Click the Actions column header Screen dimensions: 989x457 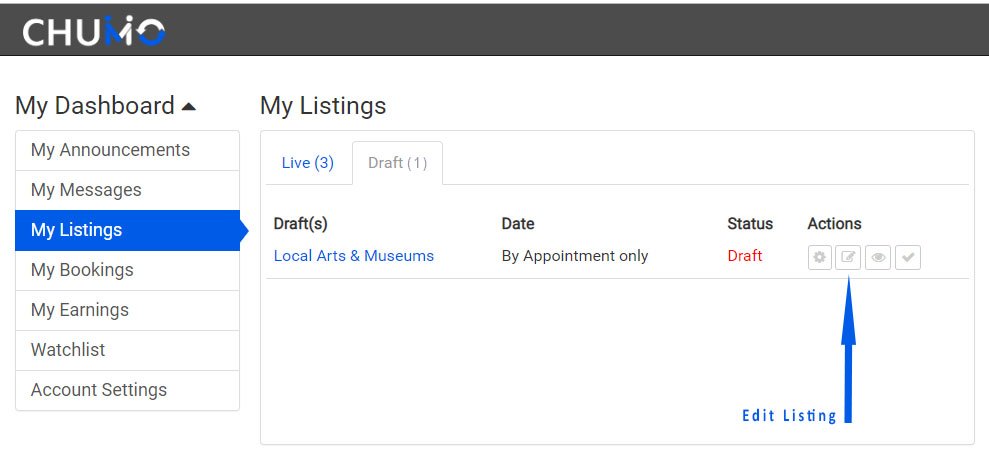[x=834, y=223]
